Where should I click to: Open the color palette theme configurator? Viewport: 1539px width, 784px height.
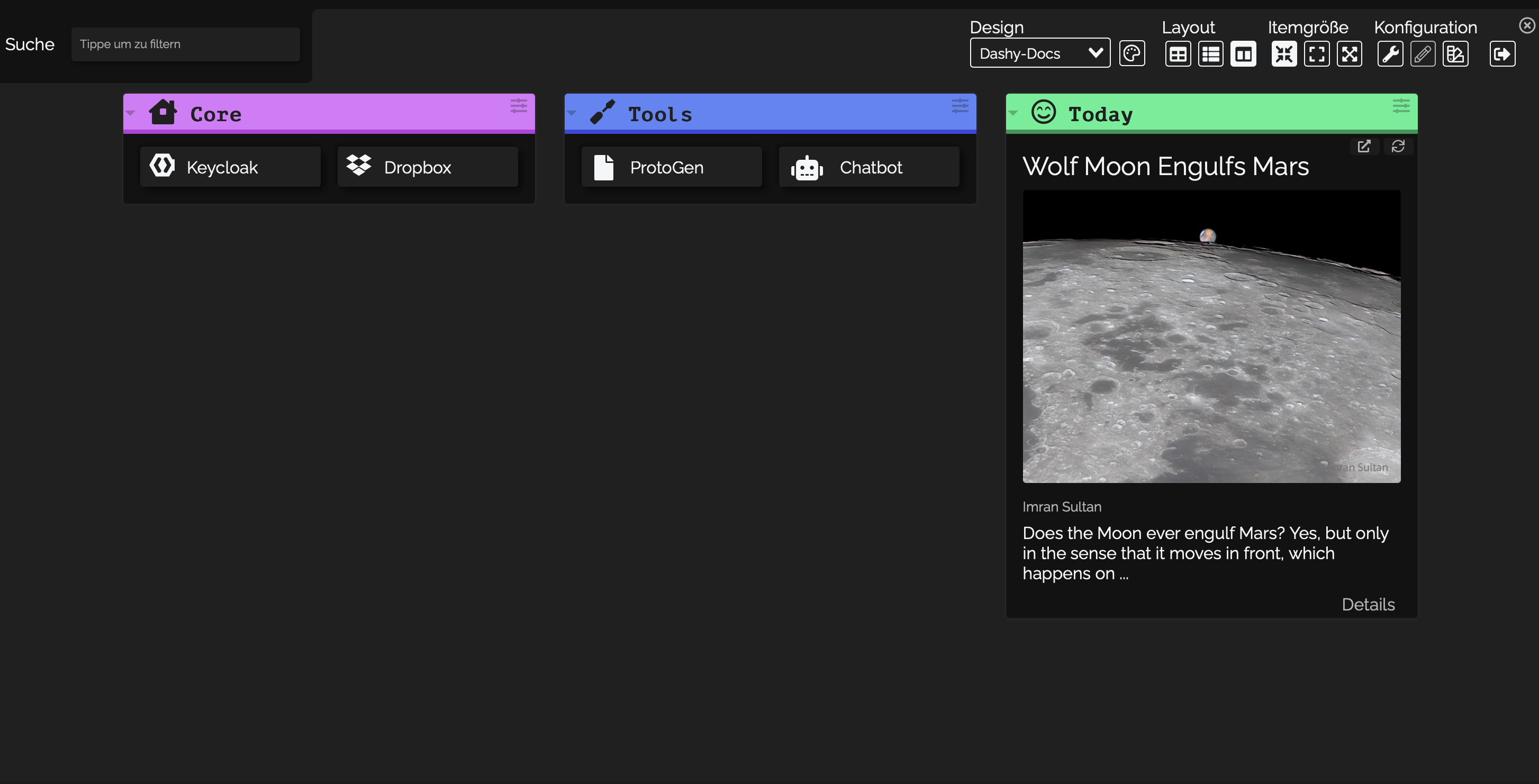[x=1131, y=54]
